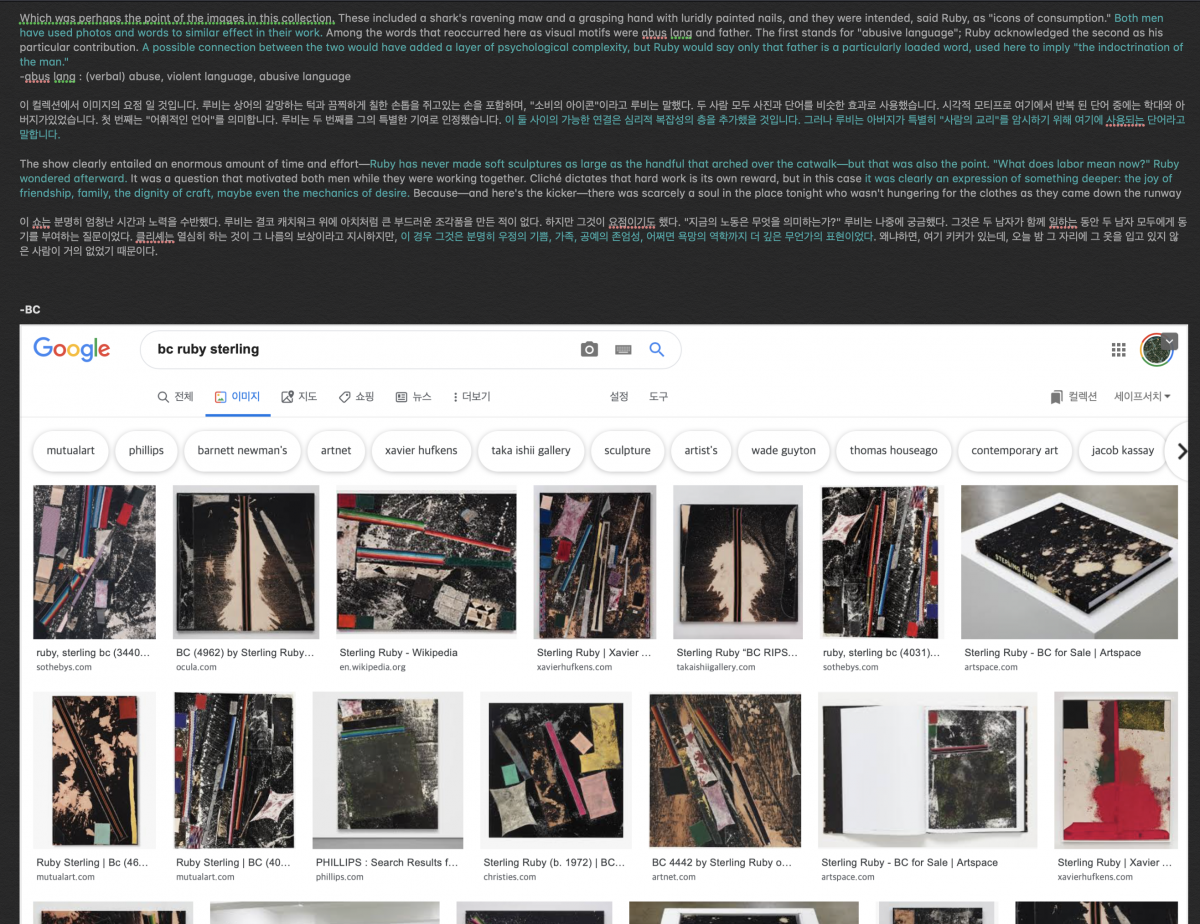Open the 컬렉션 saved collections
Screen dimensions: 1200x924
coord(1073,397)
